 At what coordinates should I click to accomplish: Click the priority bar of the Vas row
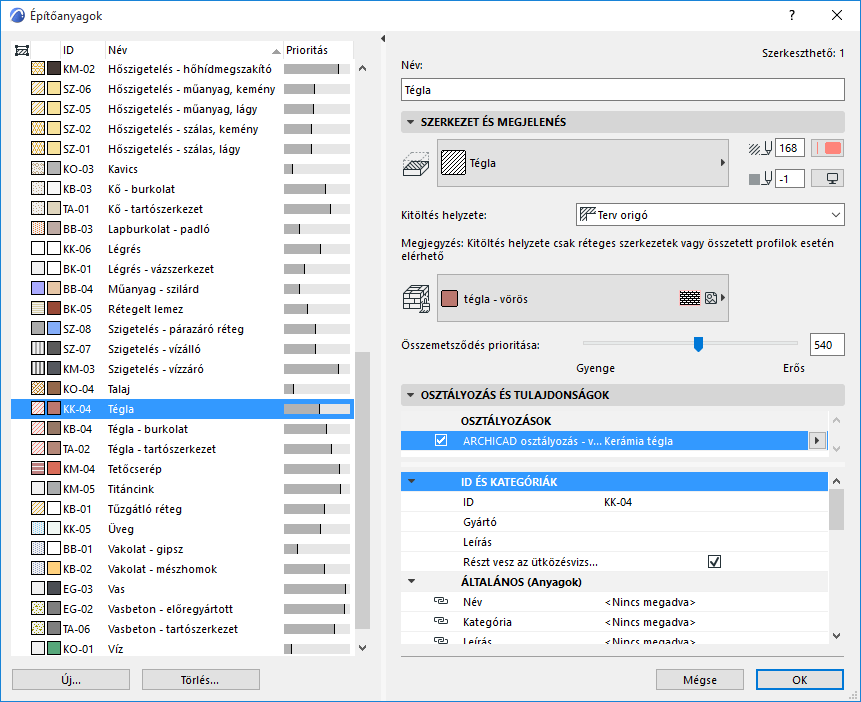click(x=317, y=589)
